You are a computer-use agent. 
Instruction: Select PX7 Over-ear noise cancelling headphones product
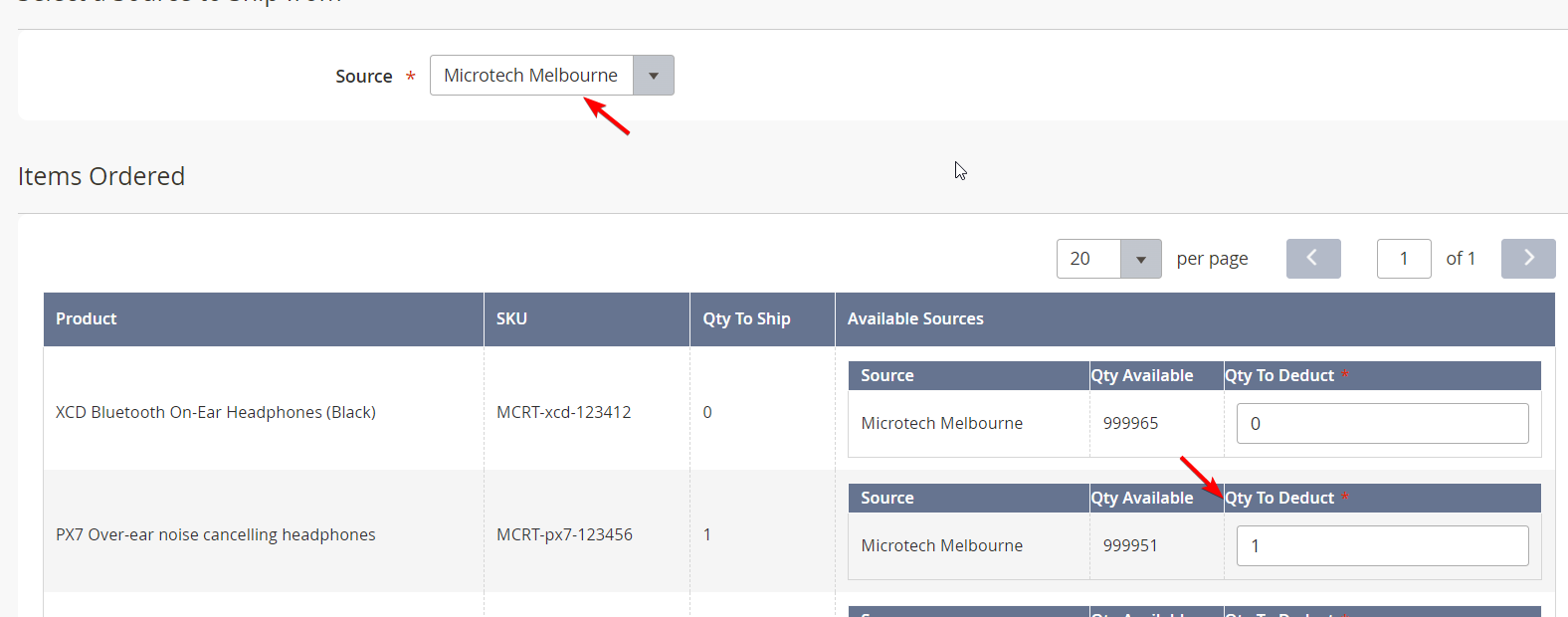click(x=216, y=534)
